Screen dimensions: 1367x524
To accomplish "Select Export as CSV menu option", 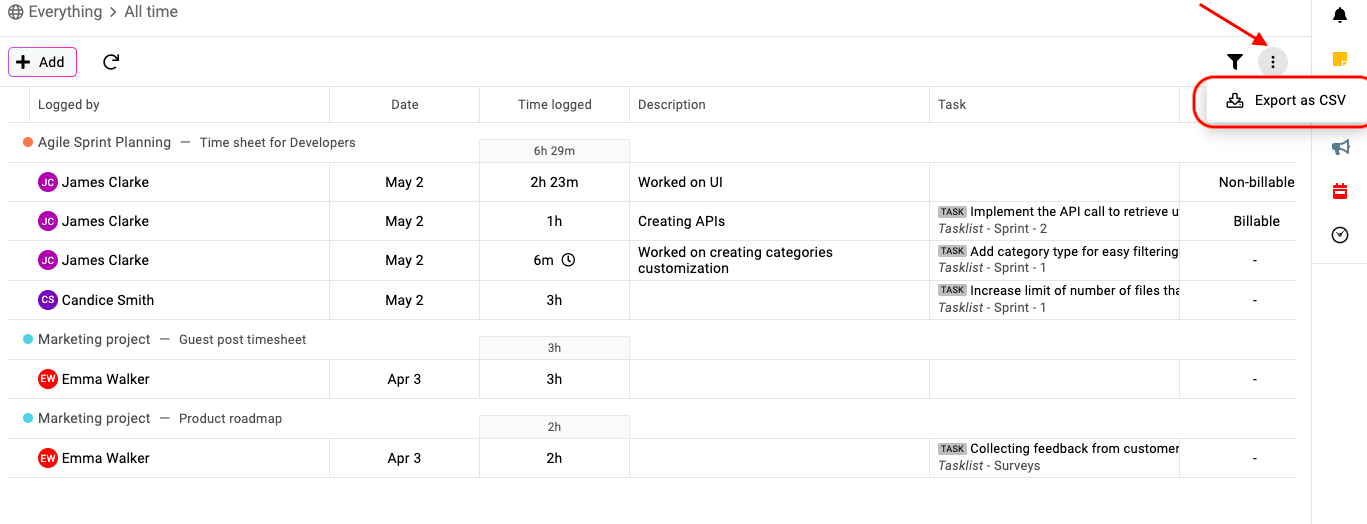I will click(x=1286, y=100).
